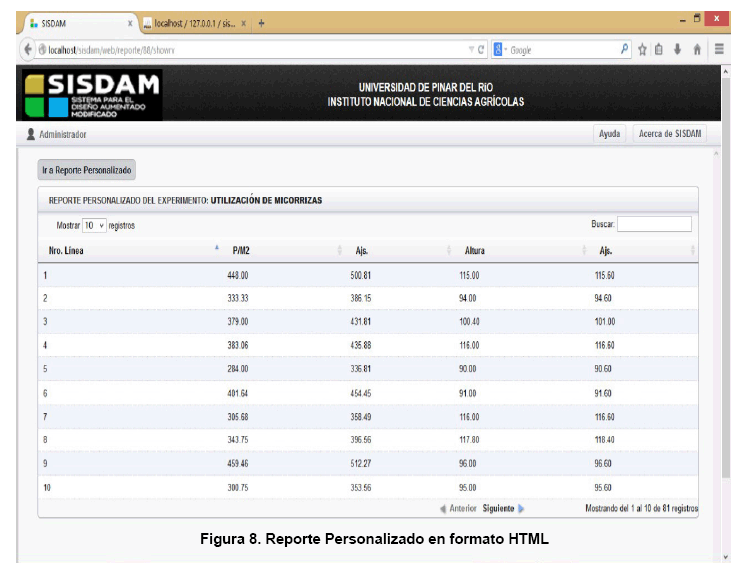
Task: Click the Administrador user icon
Action: point(31,134)
